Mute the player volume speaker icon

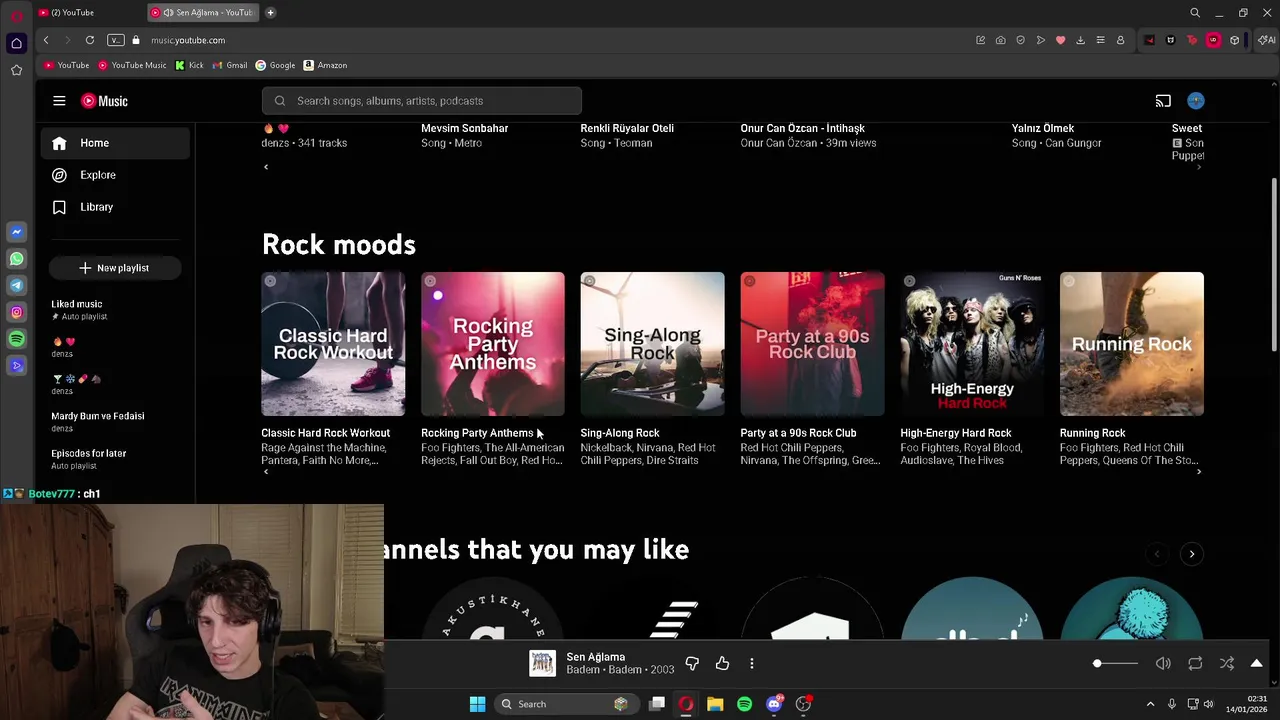click(x=1163, y=663)
